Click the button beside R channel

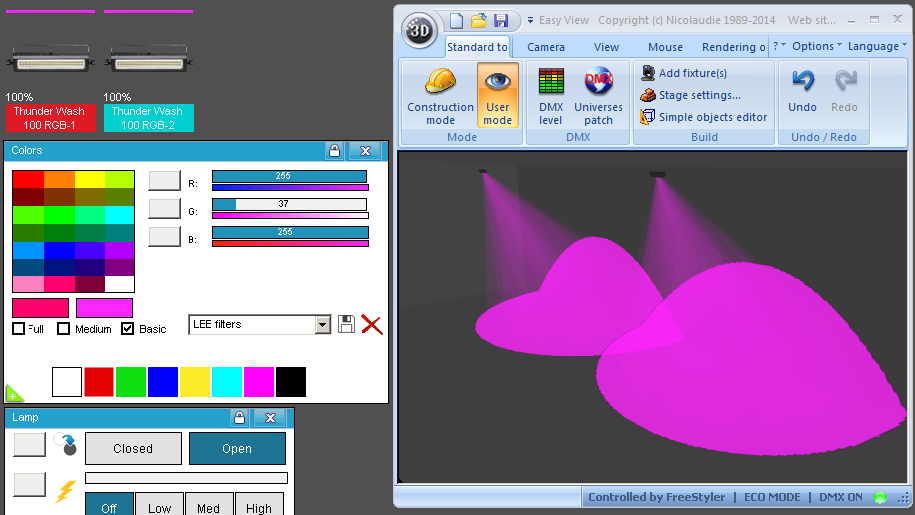click(x=165, y=180)
